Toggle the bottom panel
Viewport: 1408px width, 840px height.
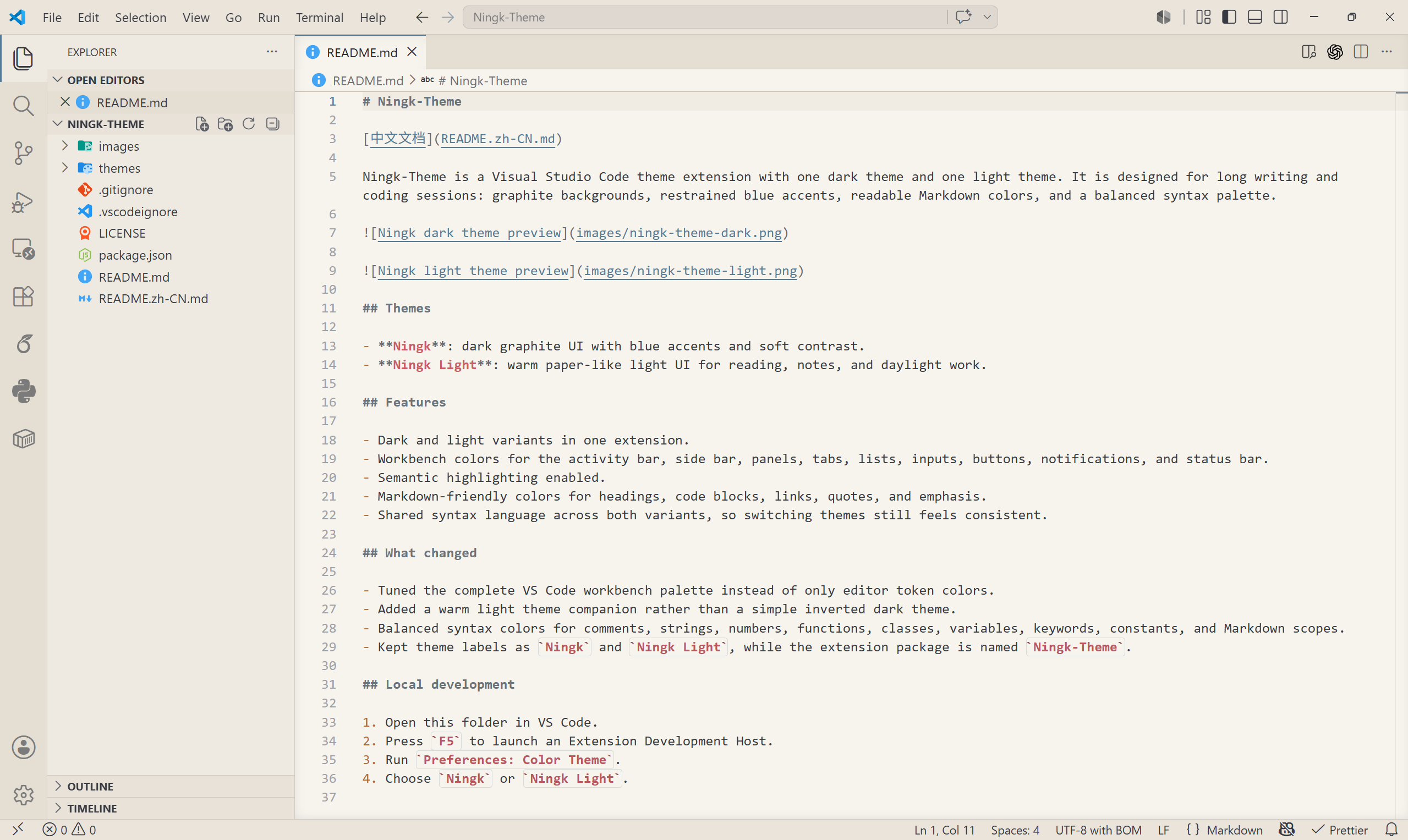click(x=1254, y=17)
